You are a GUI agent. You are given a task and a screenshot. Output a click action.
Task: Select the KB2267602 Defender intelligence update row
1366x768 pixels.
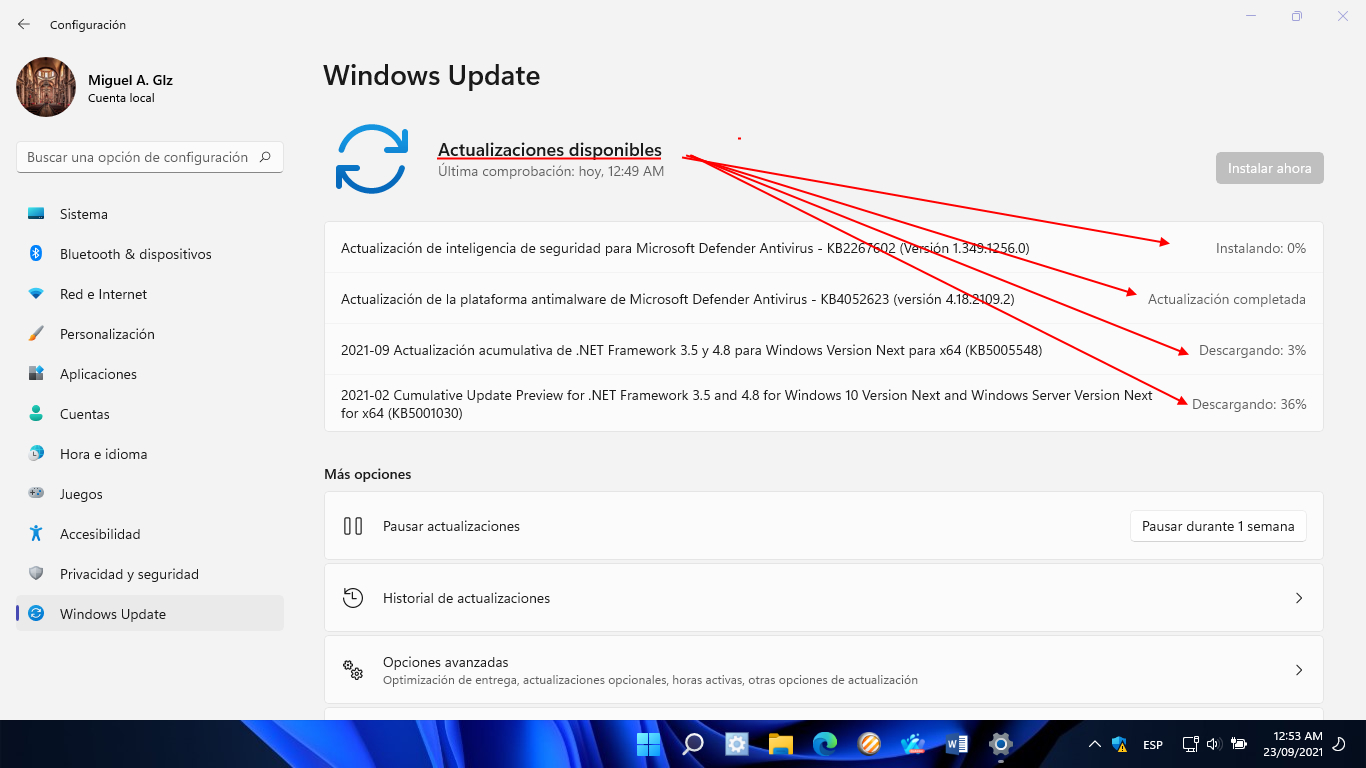(x=824, y=248)
